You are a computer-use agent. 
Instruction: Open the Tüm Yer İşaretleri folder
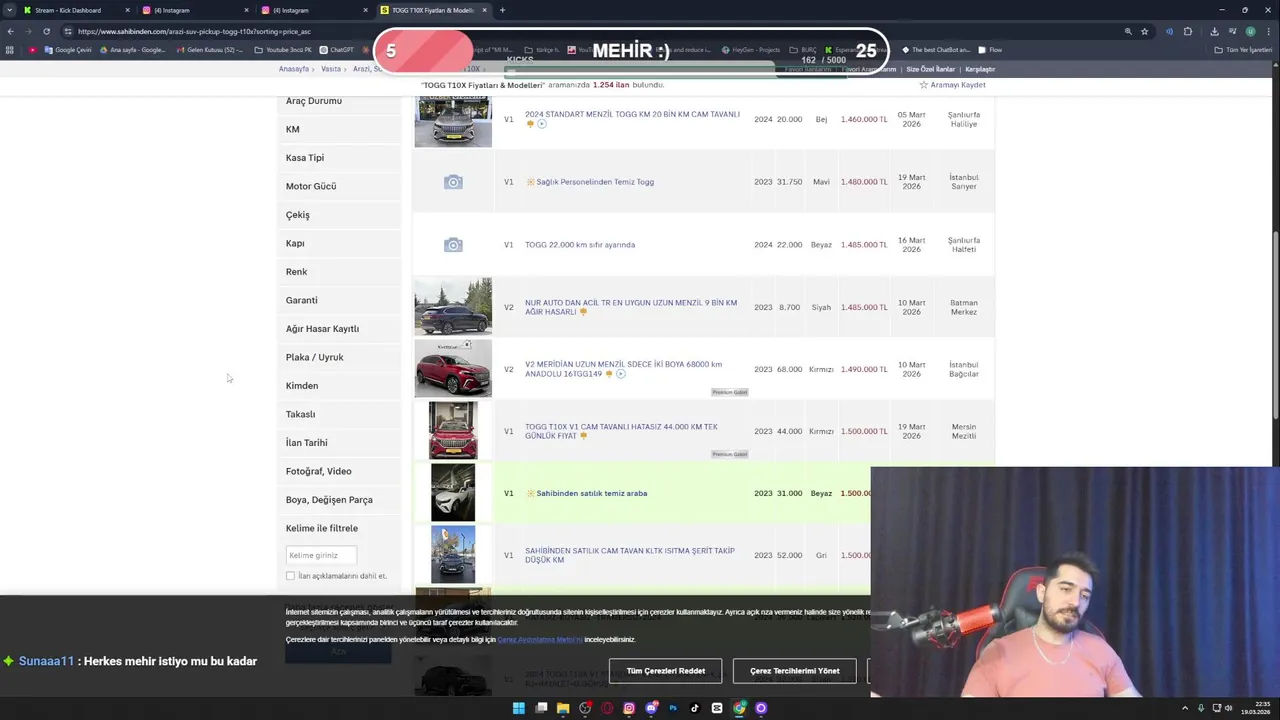point(1243,50)
